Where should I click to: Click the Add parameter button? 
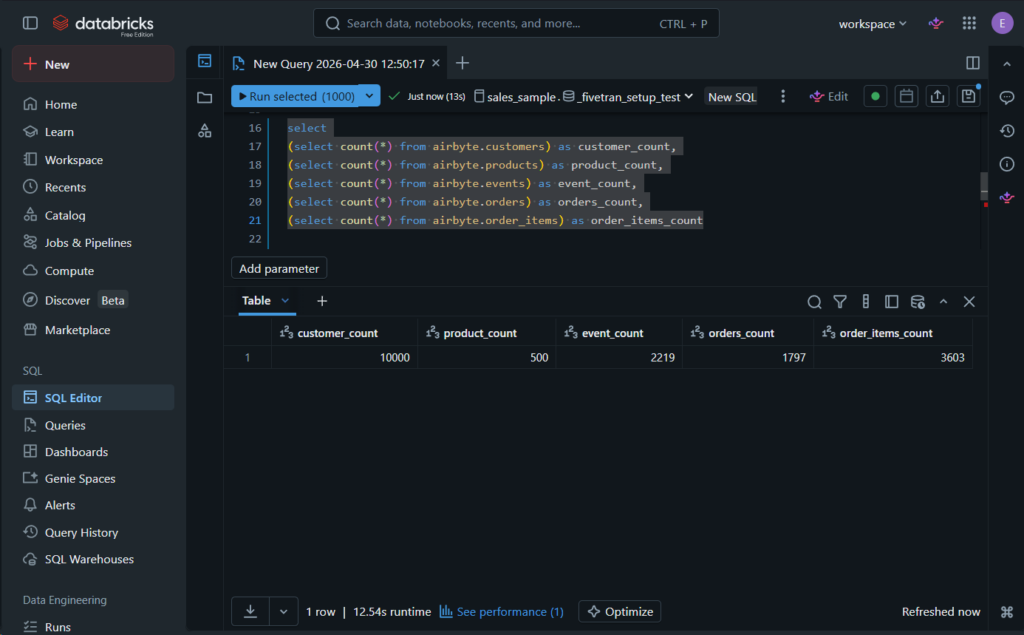pos(279,269)
